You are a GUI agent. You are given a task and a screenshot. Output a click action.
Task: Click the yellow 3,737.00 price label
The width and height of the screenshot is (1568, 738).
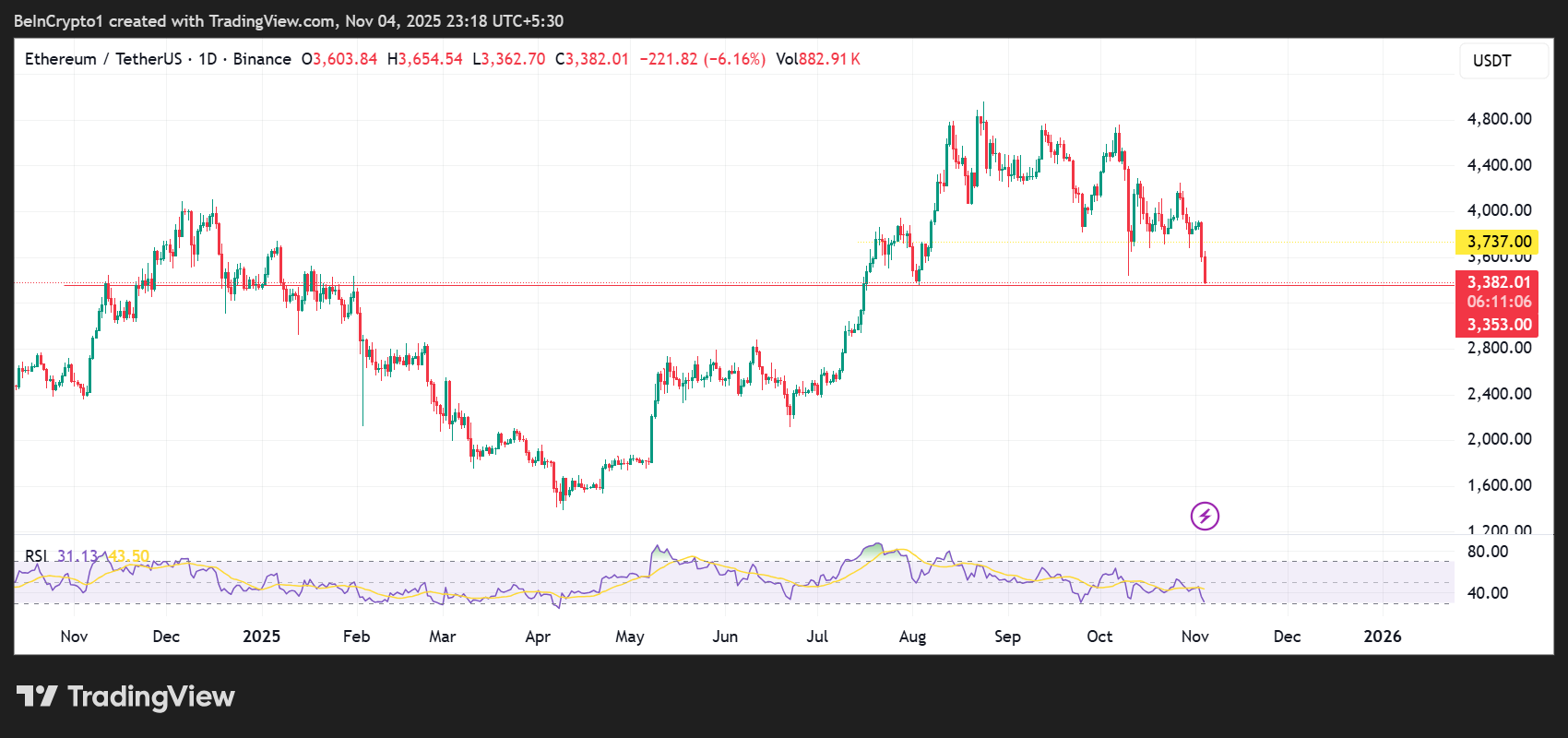tap(1498, 242)
